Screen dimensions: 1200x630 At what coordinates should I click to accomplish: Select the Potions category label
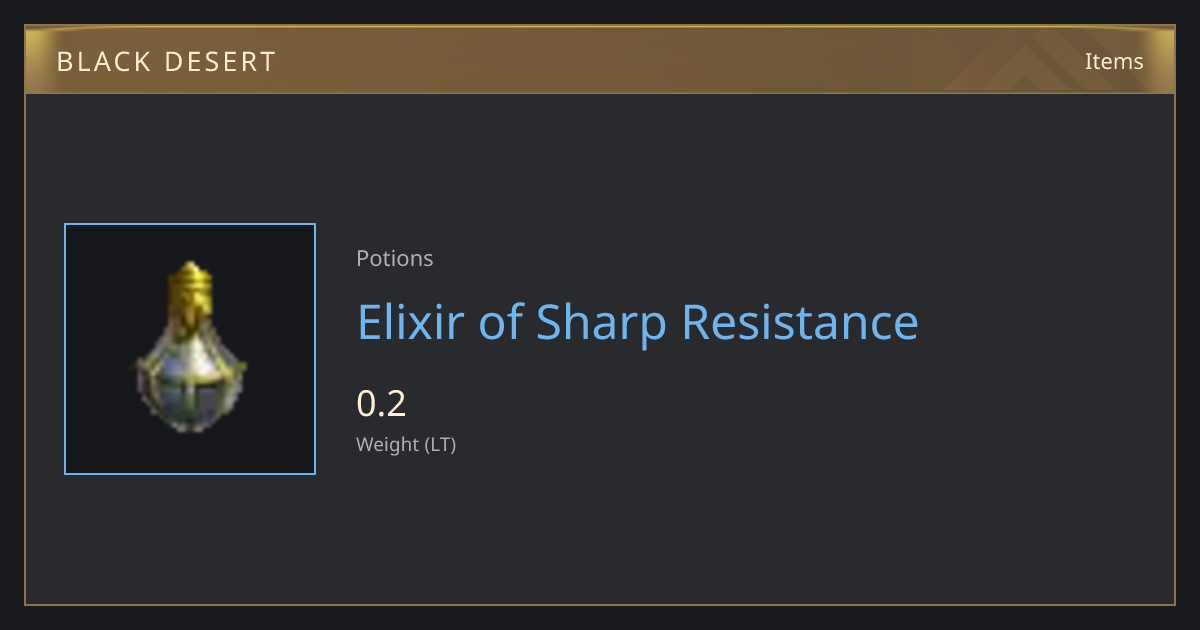(395, 258)
